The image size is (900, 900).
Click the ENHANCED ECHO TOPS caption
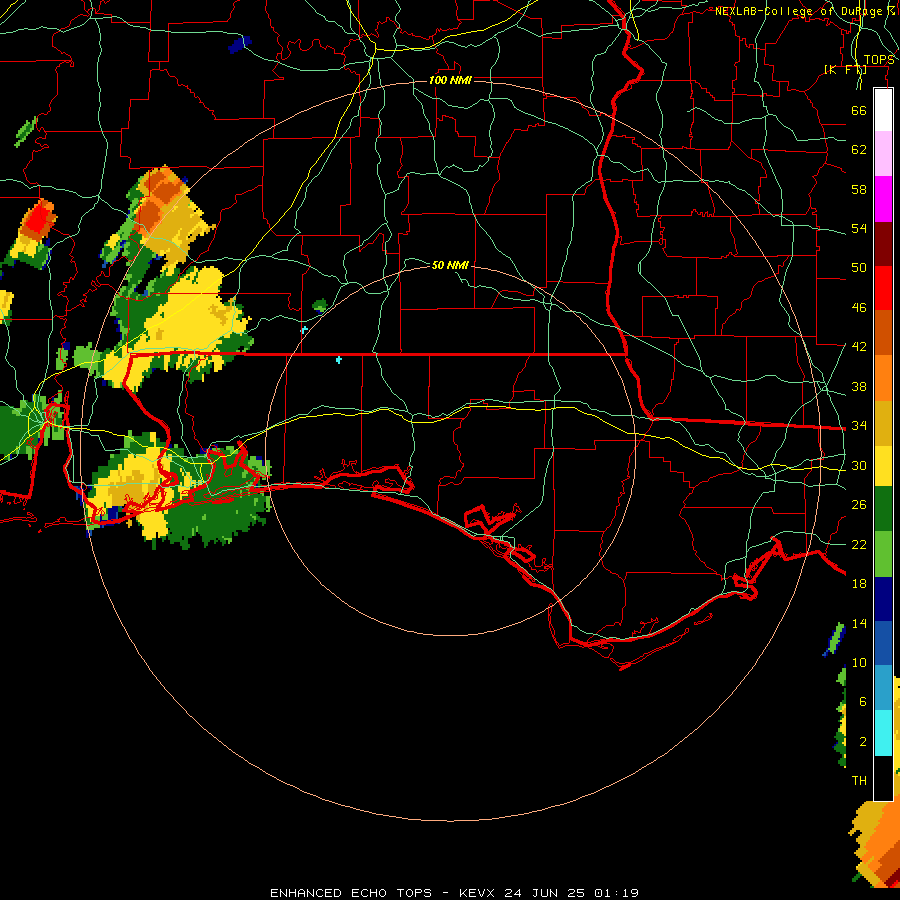pyautogui.click(x=454, y=893)
